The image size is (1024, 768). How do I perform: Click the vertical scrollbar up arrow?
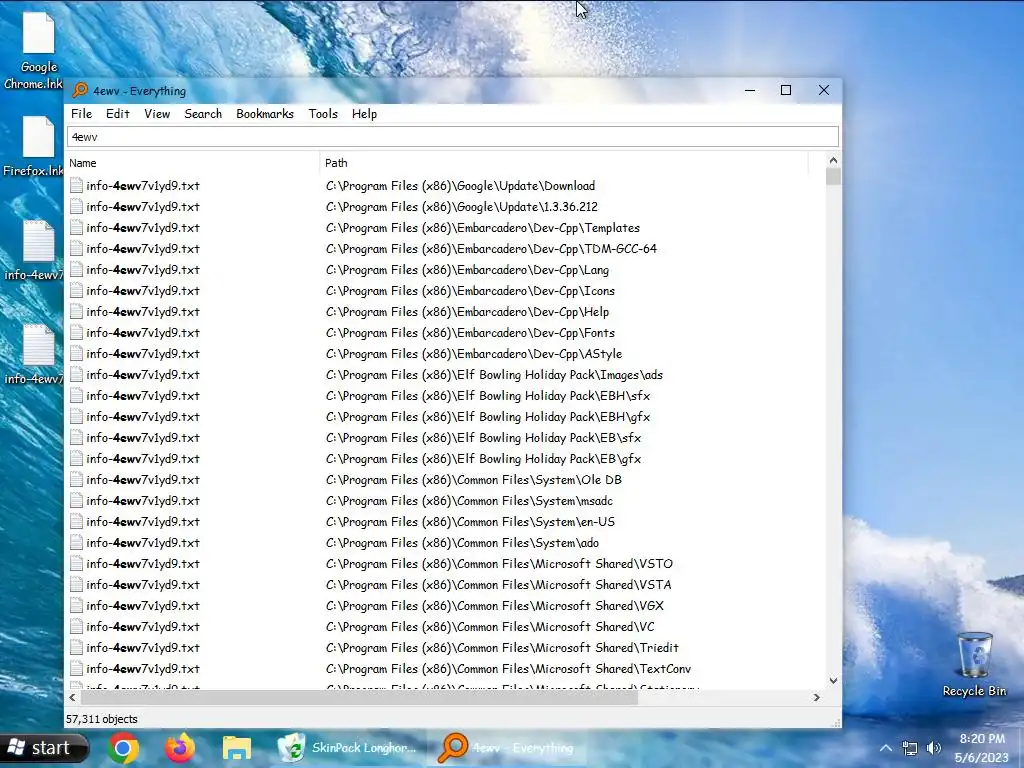pos(833,160)
